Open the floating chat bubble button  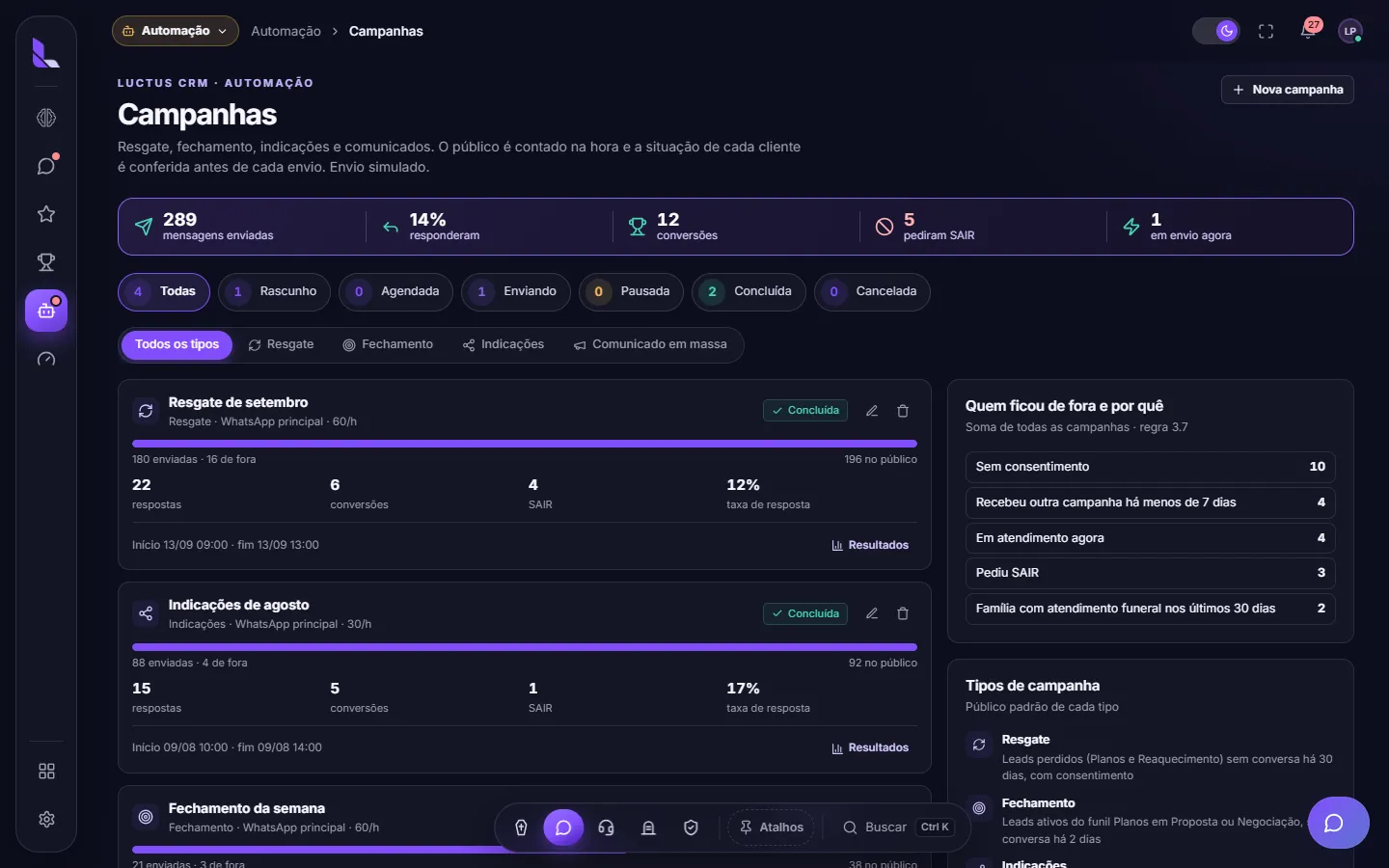pos(1338,823)
